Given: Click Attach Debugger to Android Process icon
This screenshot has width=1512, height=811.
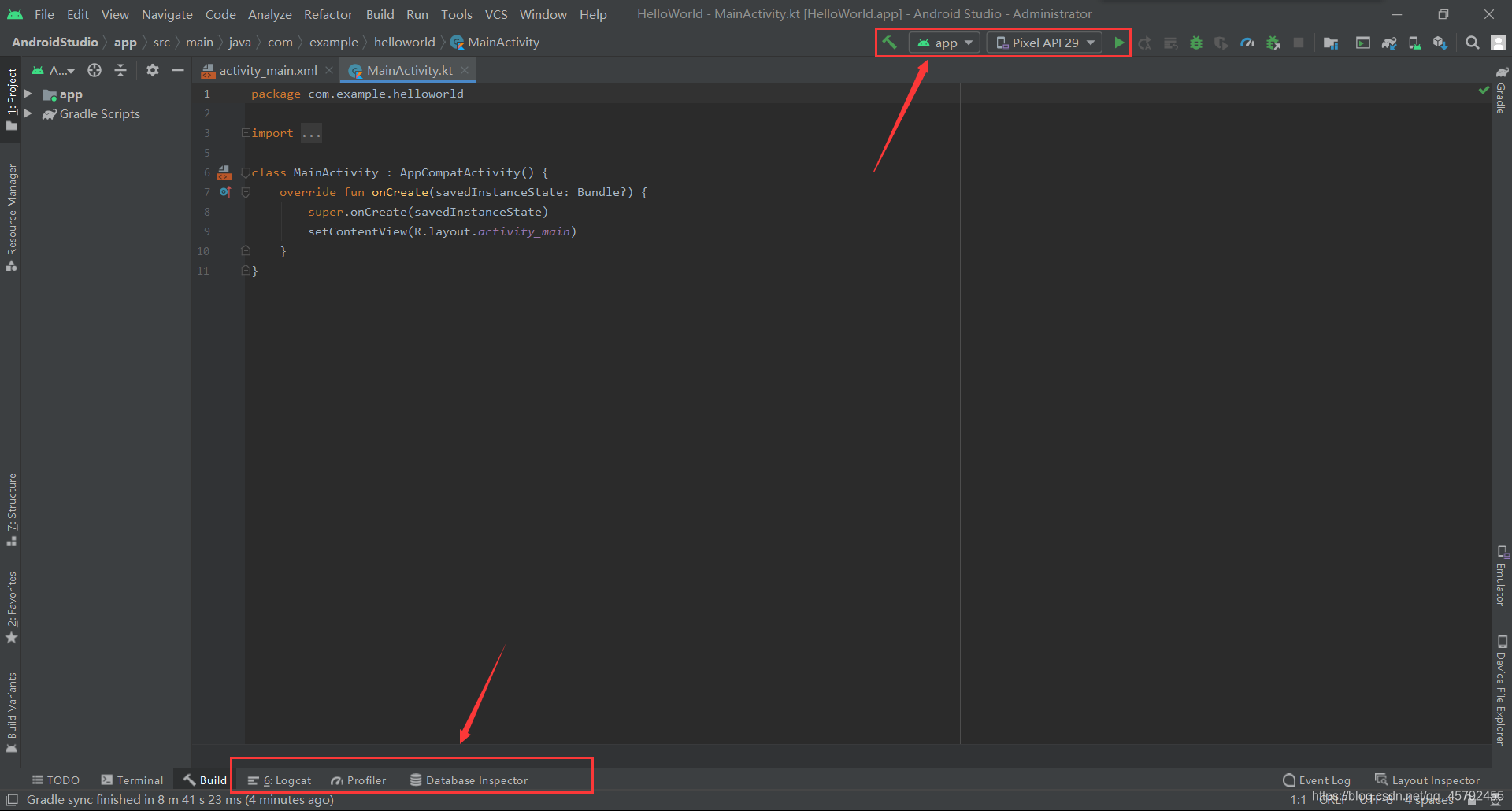Looking at the screenshot, I should (1273, 43).
